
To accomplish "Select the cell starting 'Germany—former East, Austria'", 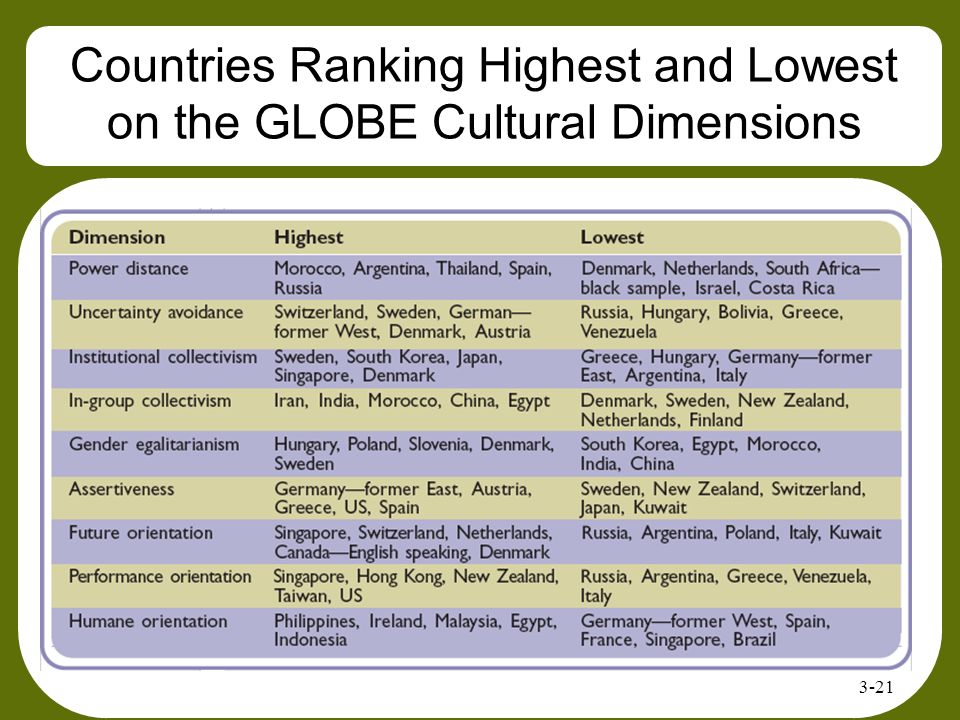I will pos(403,498).
